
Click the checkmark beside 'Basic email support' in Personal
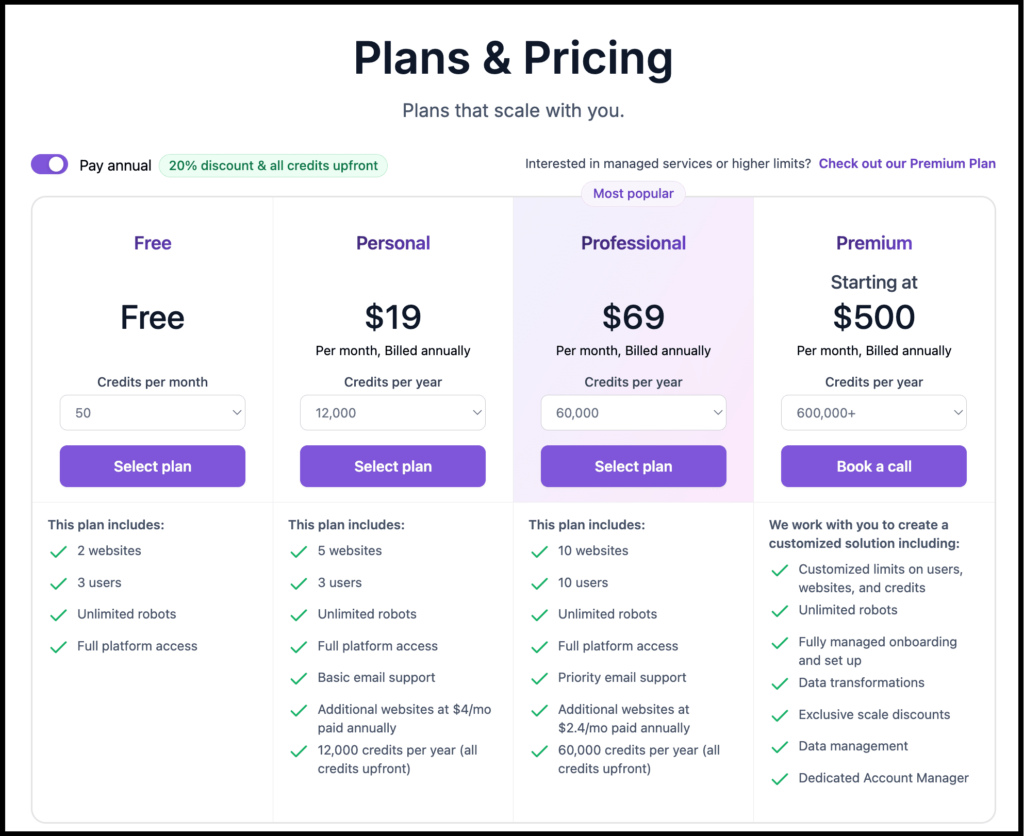click(299, 677)
